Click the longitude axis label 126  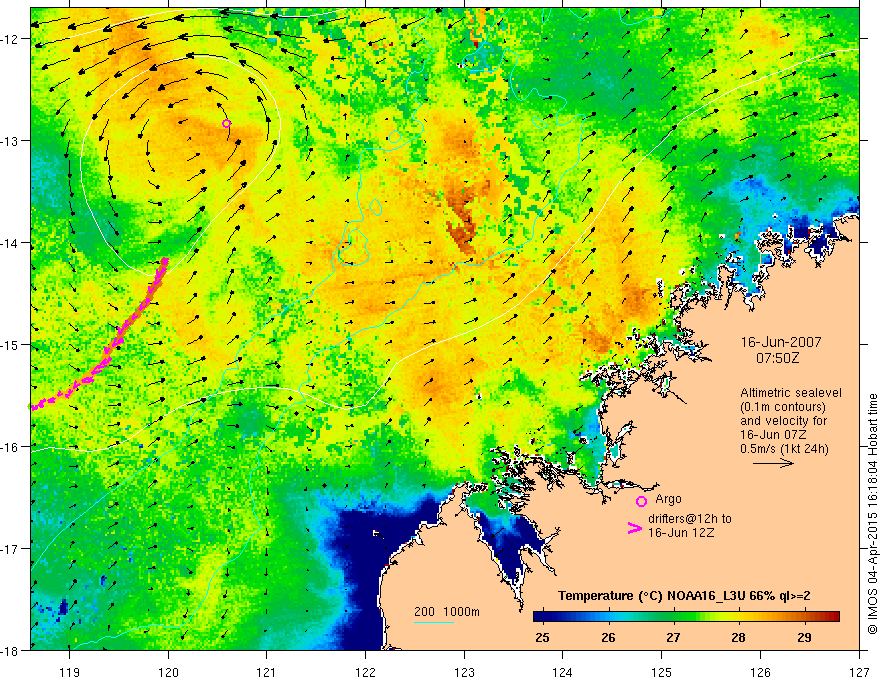pyautogui.click(x=760, y=672)
